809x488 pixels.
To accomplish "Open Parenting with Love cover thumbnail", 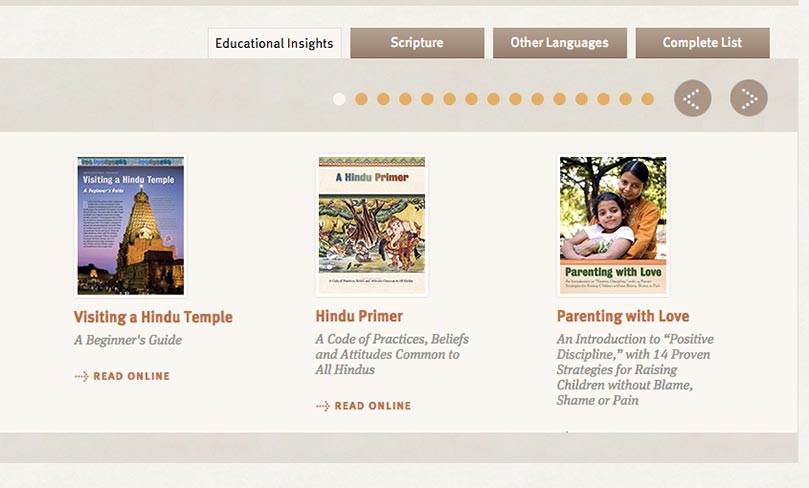I will click(x=613, y=225).
